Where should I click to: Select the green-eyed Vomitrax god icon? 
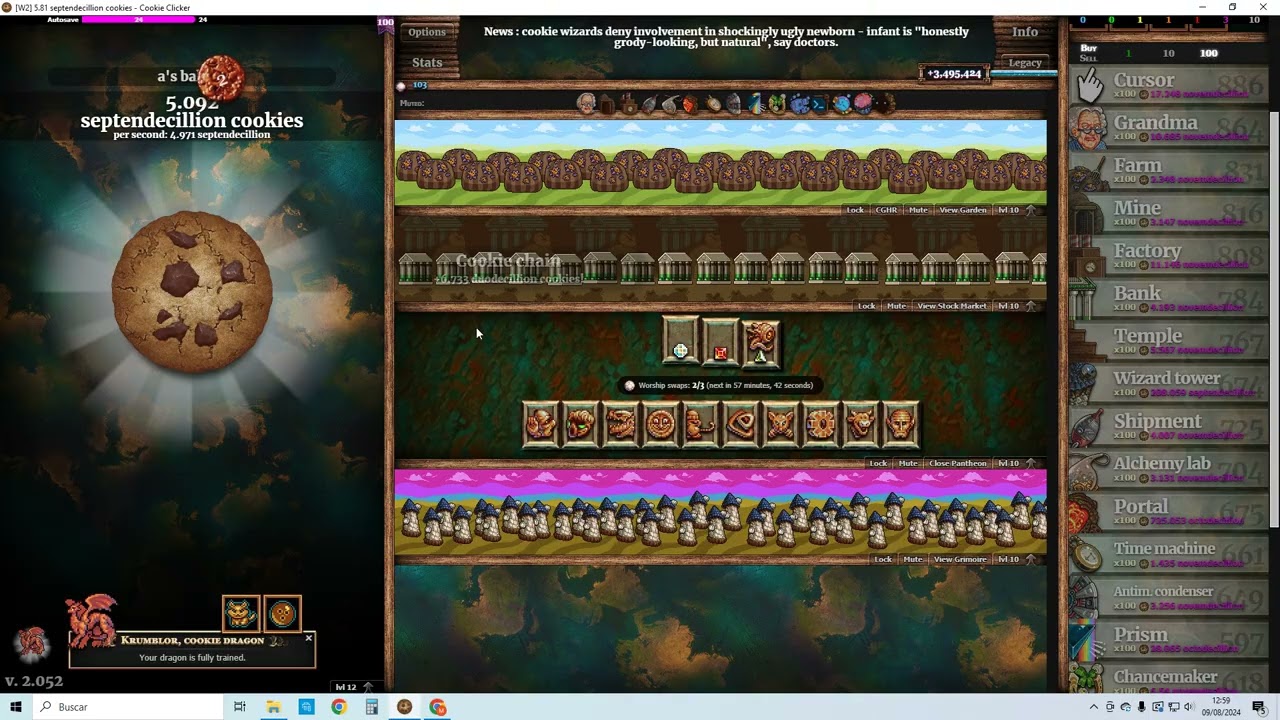coord(580,424)
